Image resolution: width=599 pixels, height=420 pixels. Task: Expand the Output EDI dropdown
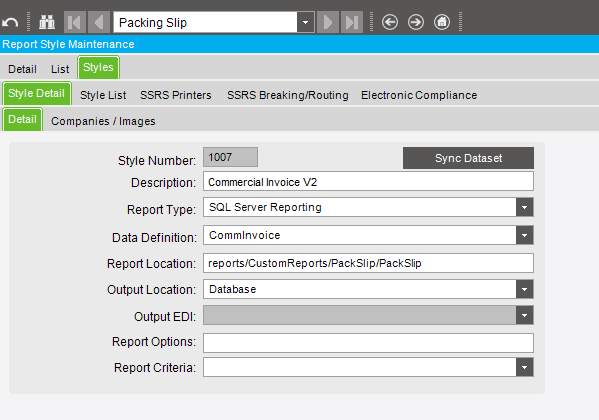coord(525,315)
